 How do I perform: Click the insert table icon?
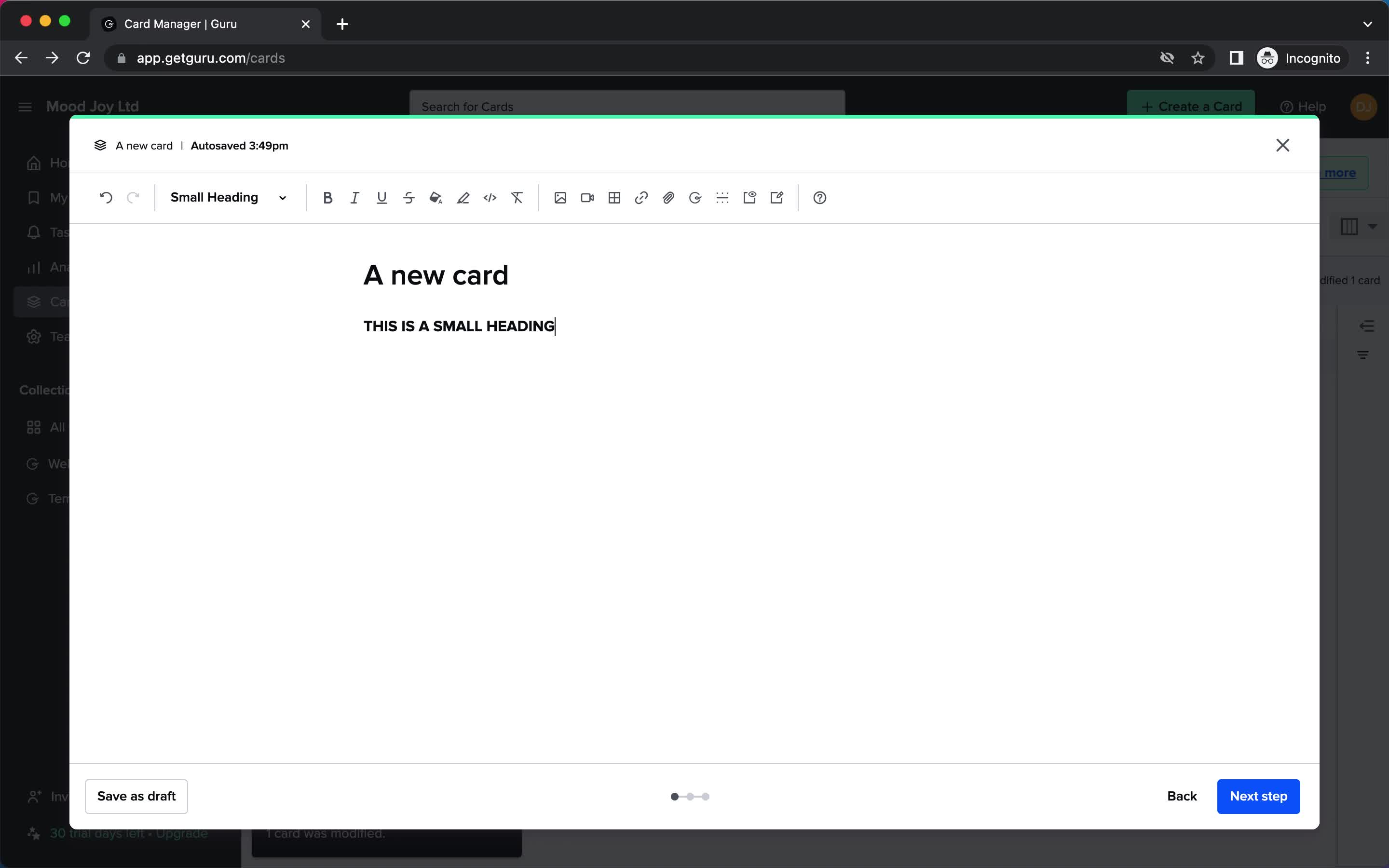pos(614,197)
